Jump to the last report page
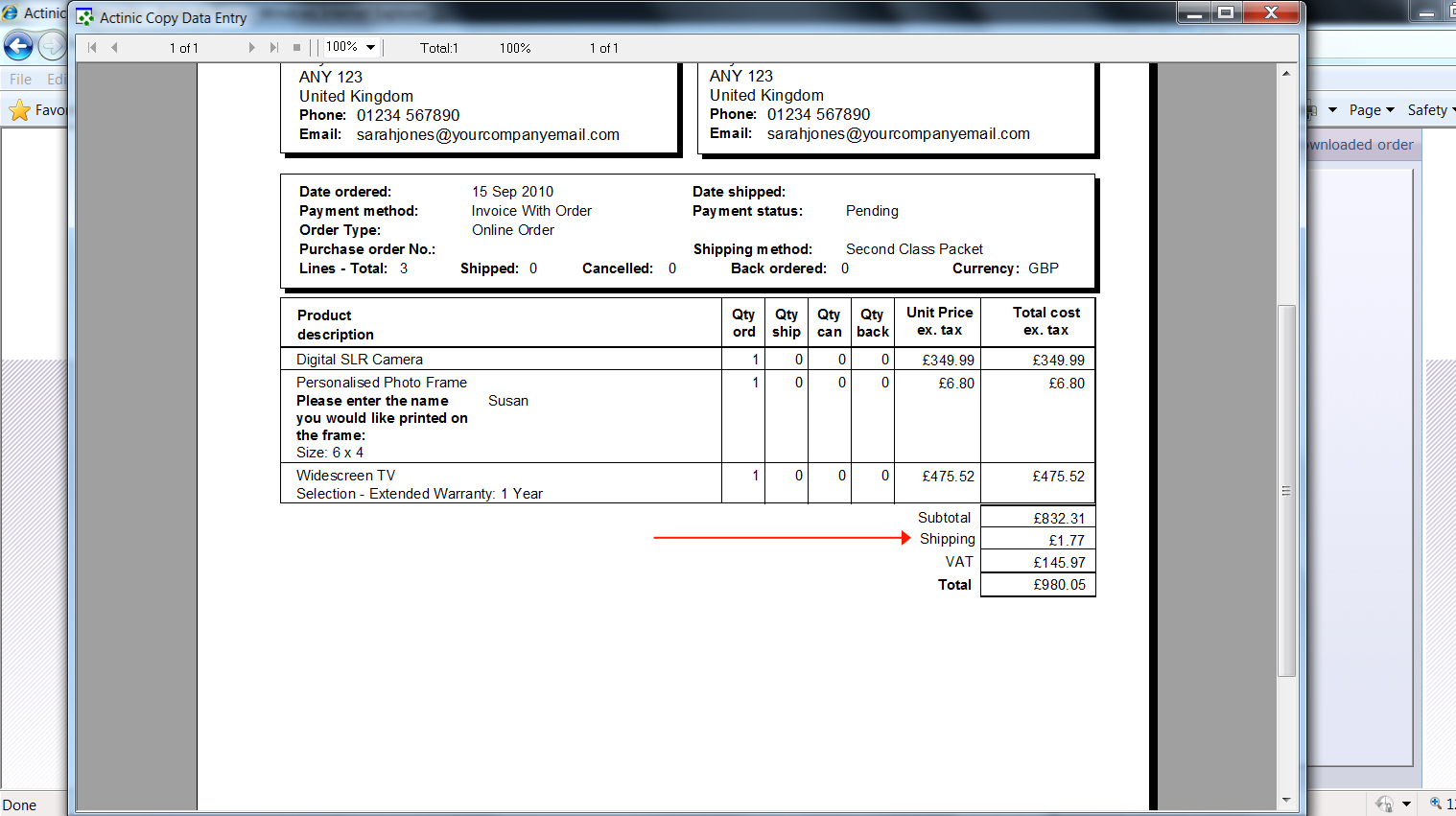 coord(273,47)
